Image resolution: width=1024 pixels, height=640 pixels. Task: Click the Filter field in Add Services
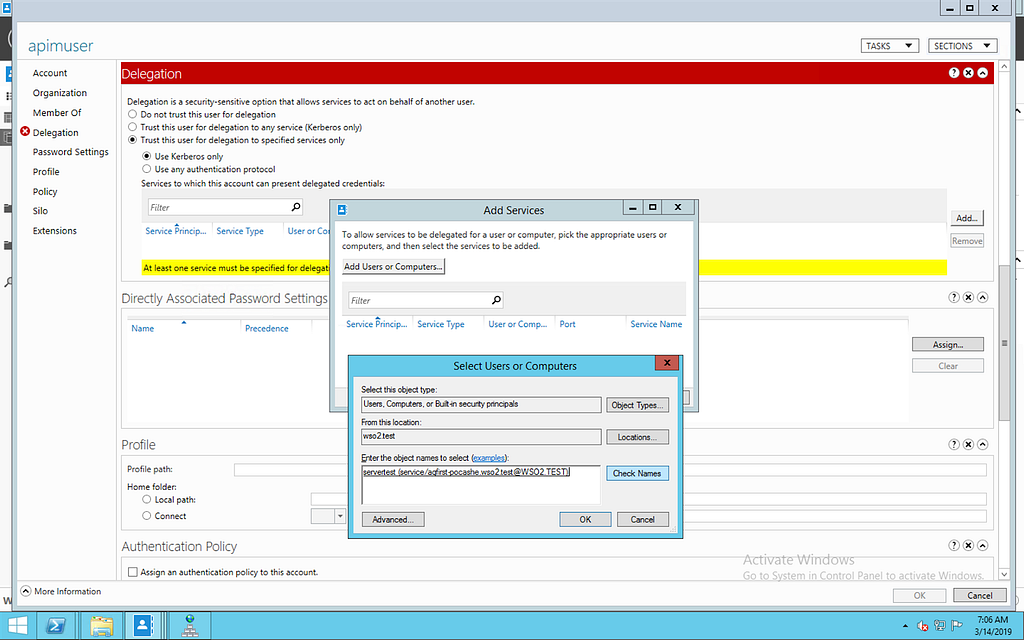[419, 300]
